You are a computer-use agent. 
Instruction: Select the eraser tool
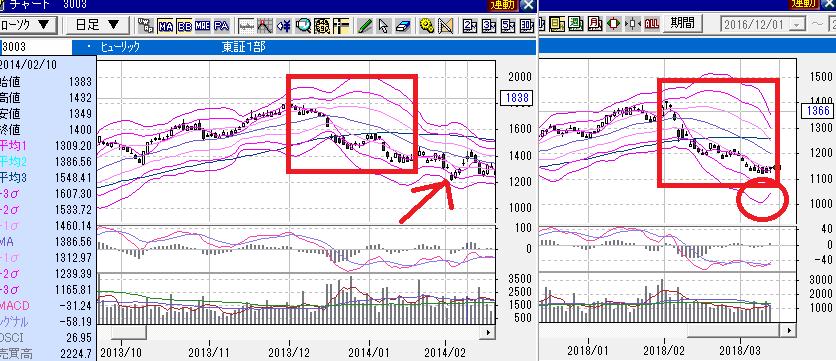404,25
